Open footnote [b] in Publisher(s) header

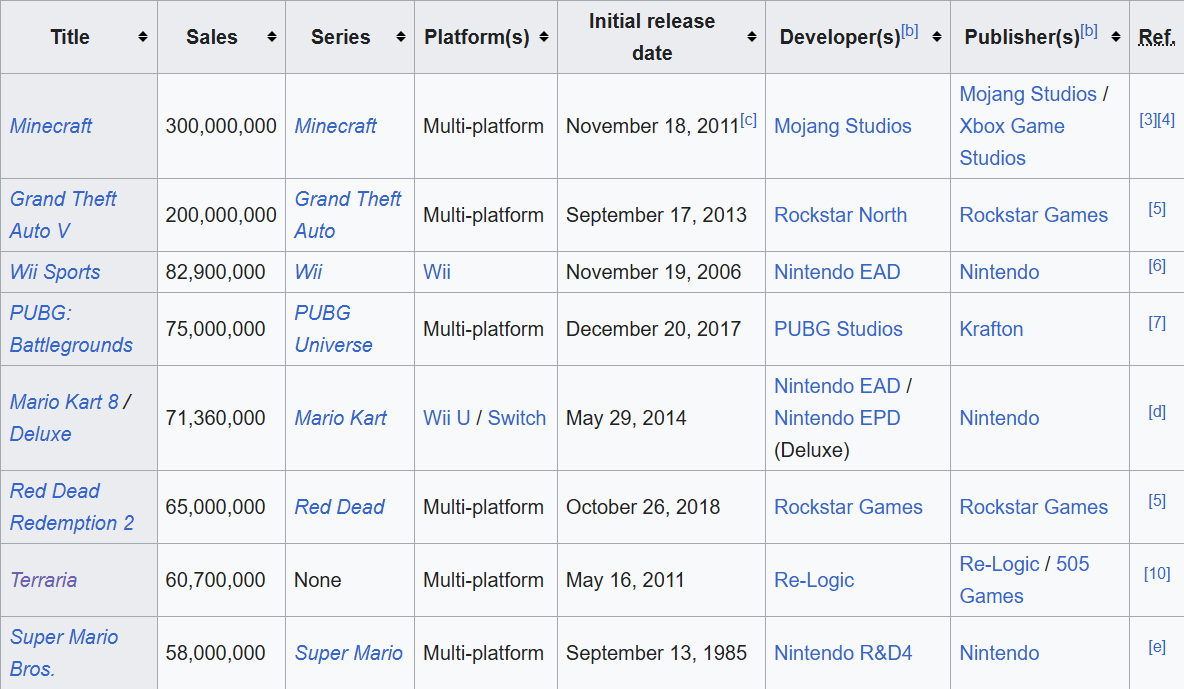click(1089, 31)
